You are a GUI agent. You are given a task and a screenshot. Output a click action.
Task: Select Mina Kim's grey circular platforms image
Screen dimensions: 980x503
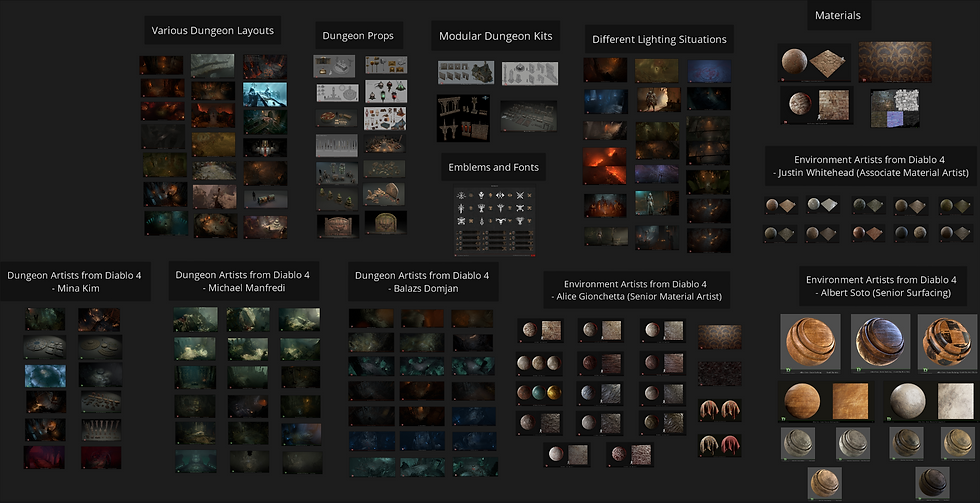coord(44,347)
